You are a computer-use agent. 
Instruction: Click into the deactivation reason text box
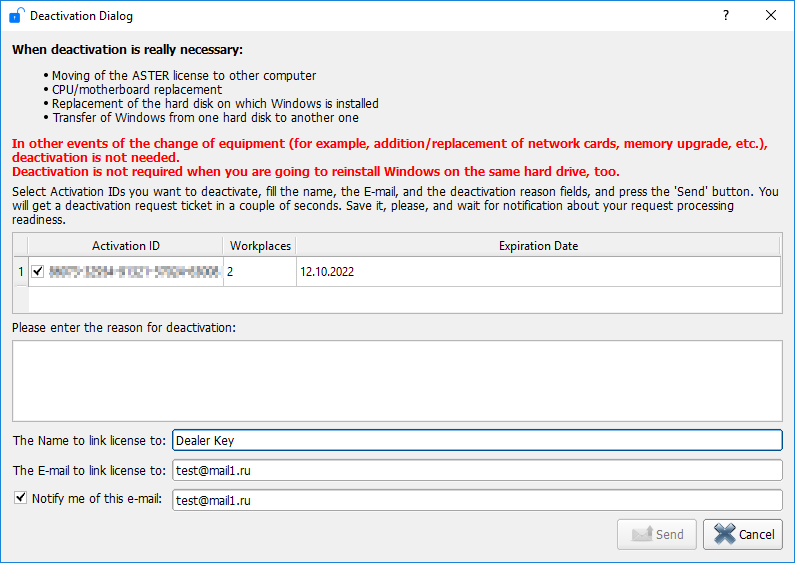point(397,380)
